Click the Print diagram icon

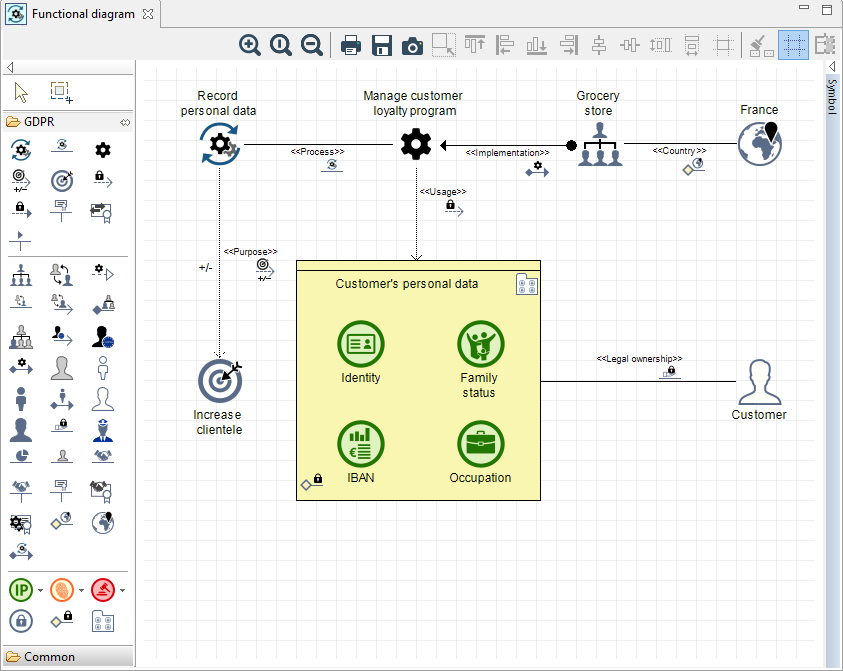point(350,45)
